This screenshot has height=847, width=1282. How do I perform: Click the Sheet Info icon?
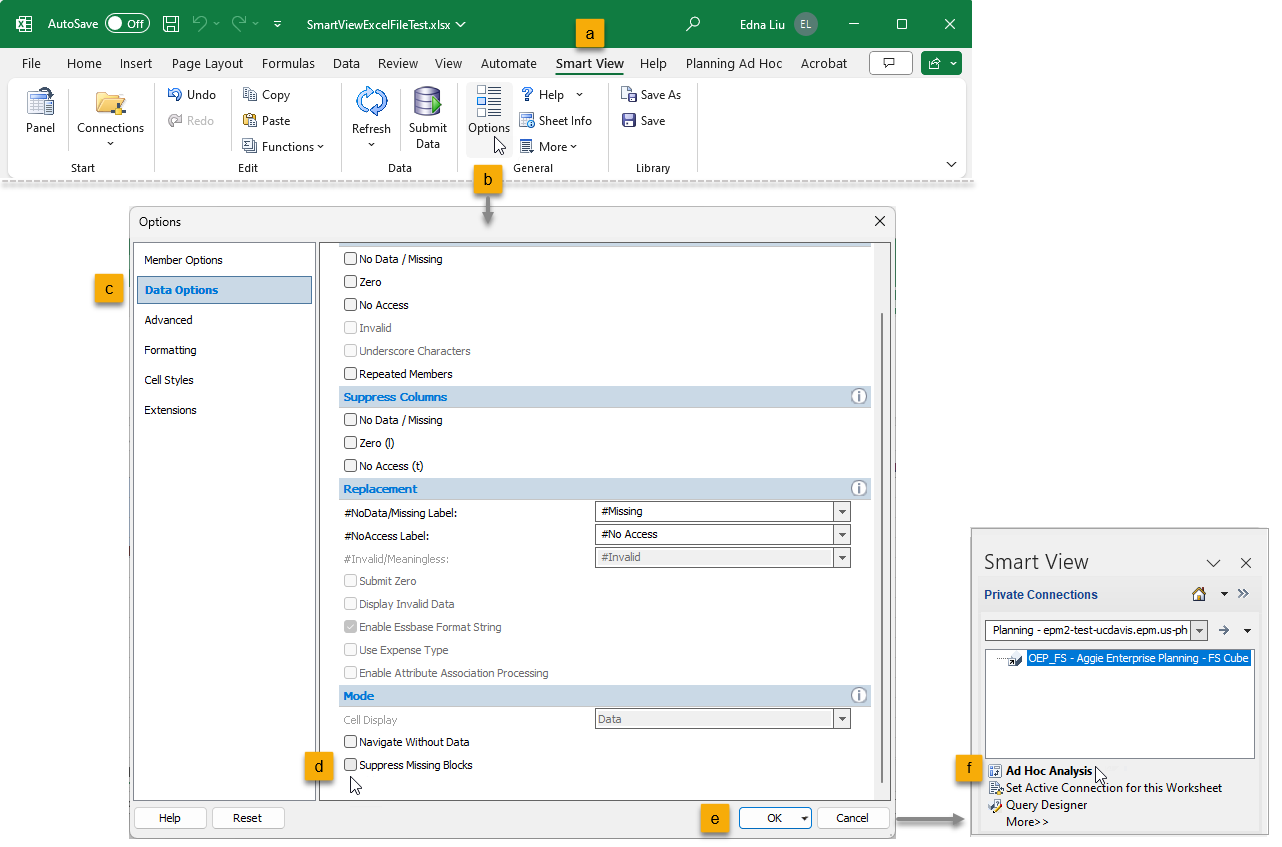tap(527, 120)
